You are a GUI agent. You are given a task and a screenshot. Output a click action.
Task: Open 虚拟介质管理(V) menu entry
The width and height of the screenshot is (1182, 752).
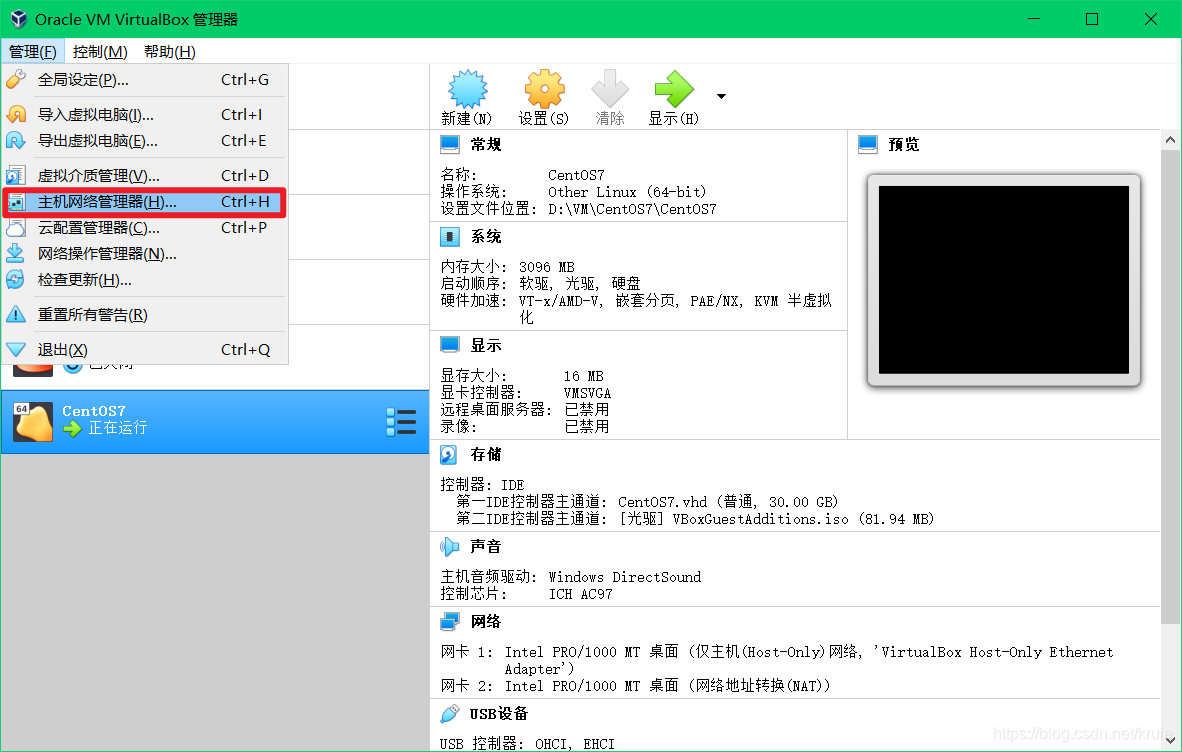point(144,176)
